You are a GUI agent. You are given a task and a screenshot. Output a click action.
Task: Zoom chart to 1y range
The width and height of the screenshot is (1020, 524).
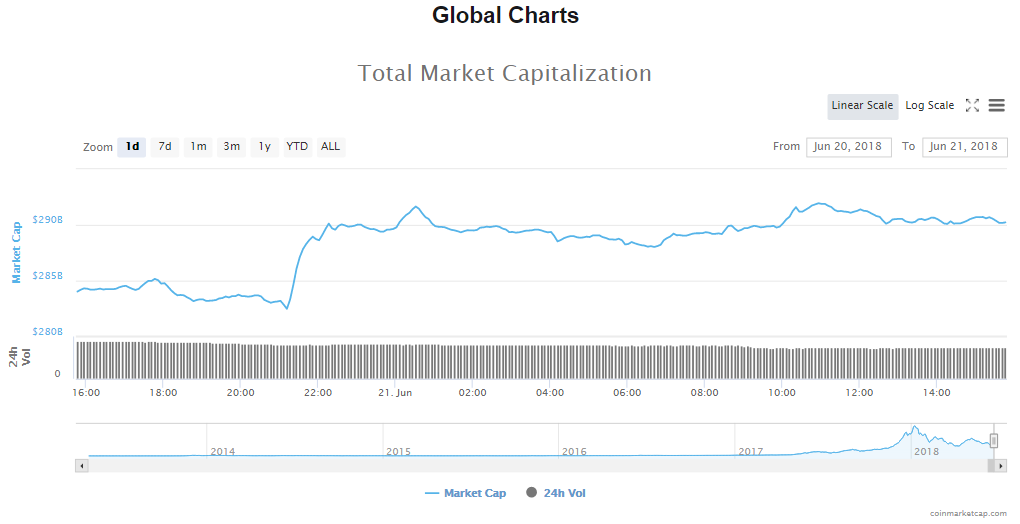click(264, 147)
